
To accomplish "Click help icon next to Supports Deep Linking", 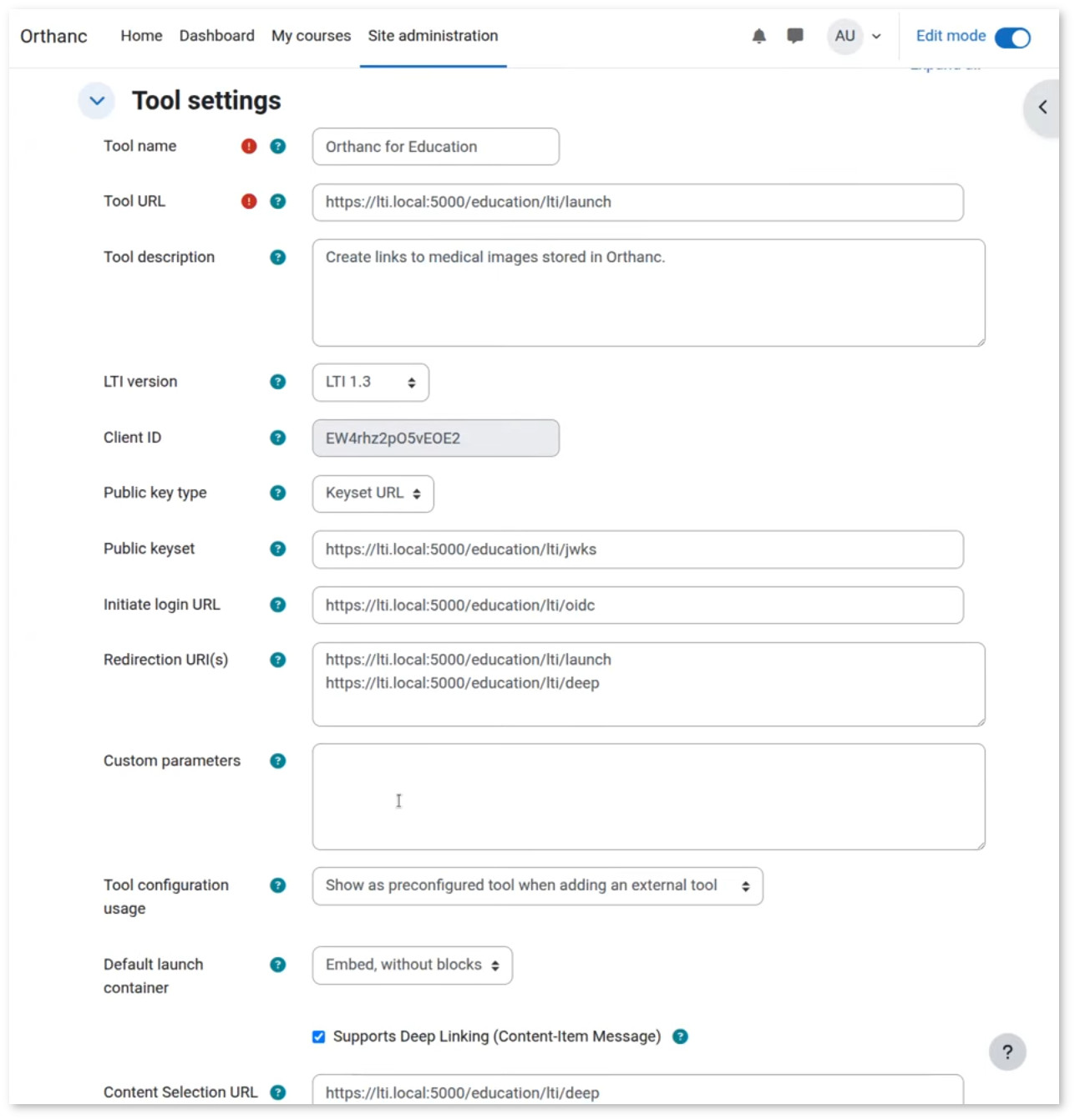I will pos(681,1036).
